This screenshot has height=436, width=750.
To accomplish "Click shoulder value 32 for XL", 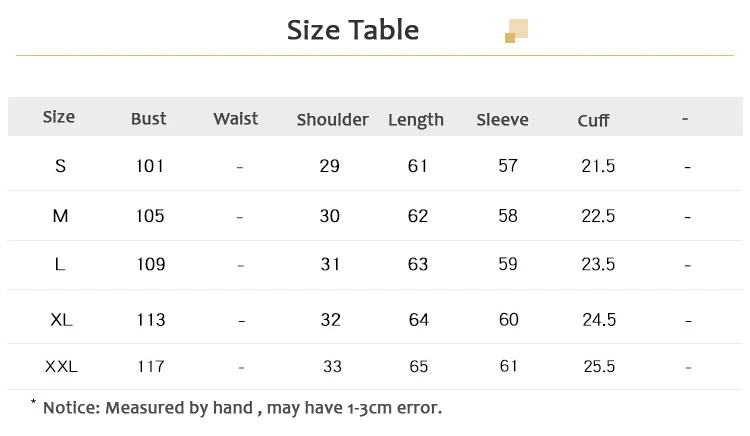I will coord(331,319).
